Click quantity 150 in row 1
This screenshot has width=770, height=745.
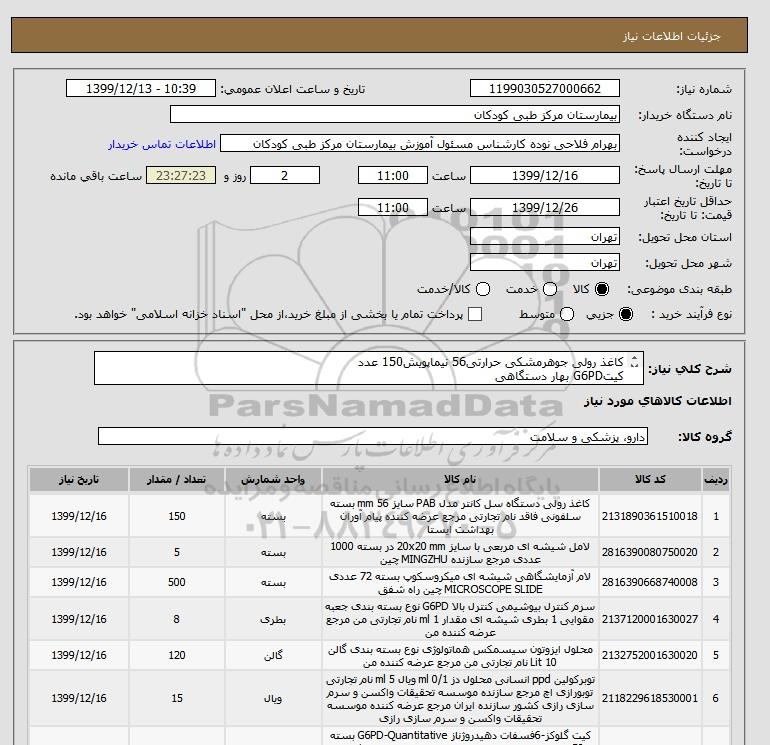pos(177,516)
